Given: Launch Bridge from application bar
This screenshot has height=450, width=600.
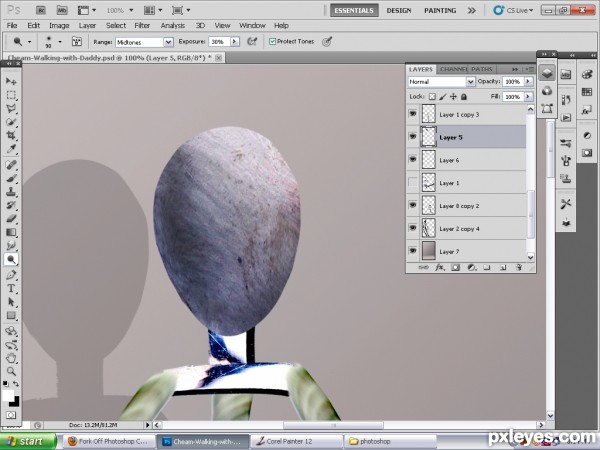Looking at the screenshot, I should [x=41, y=10].
